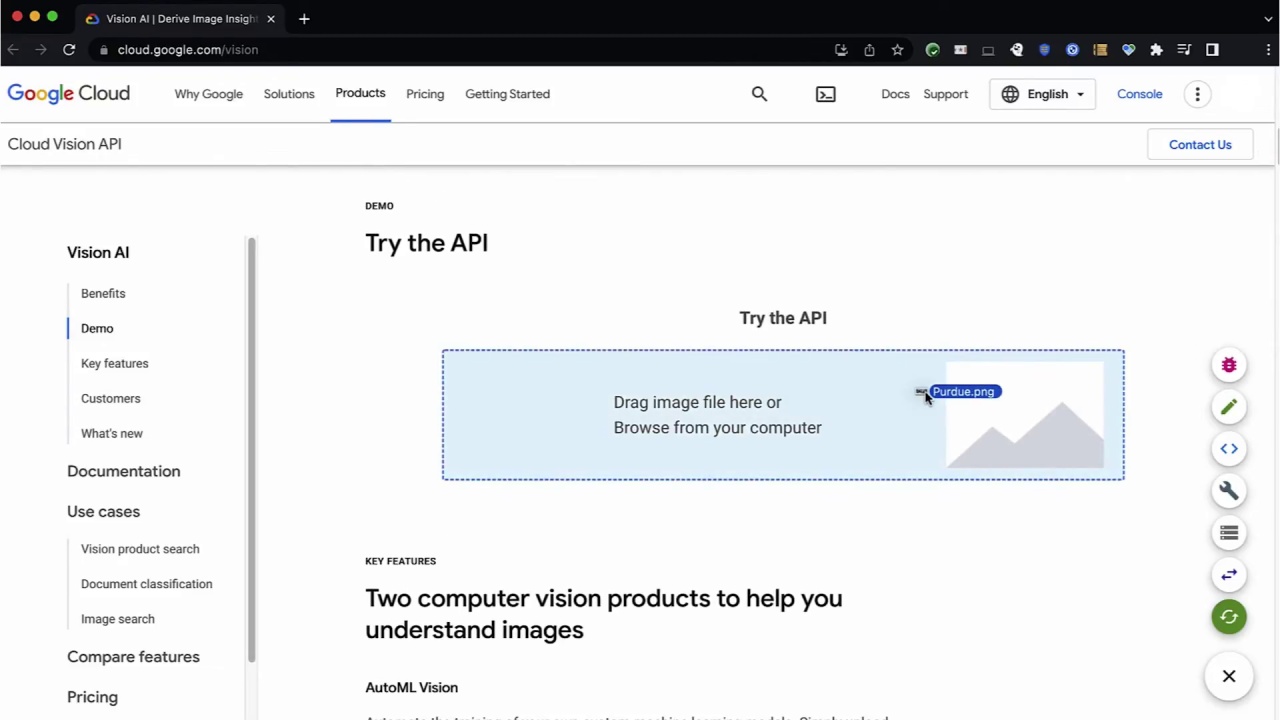This screenshot has height=720, width=1280.
Task: Click the server list icon
Action: click(1229, 533)
